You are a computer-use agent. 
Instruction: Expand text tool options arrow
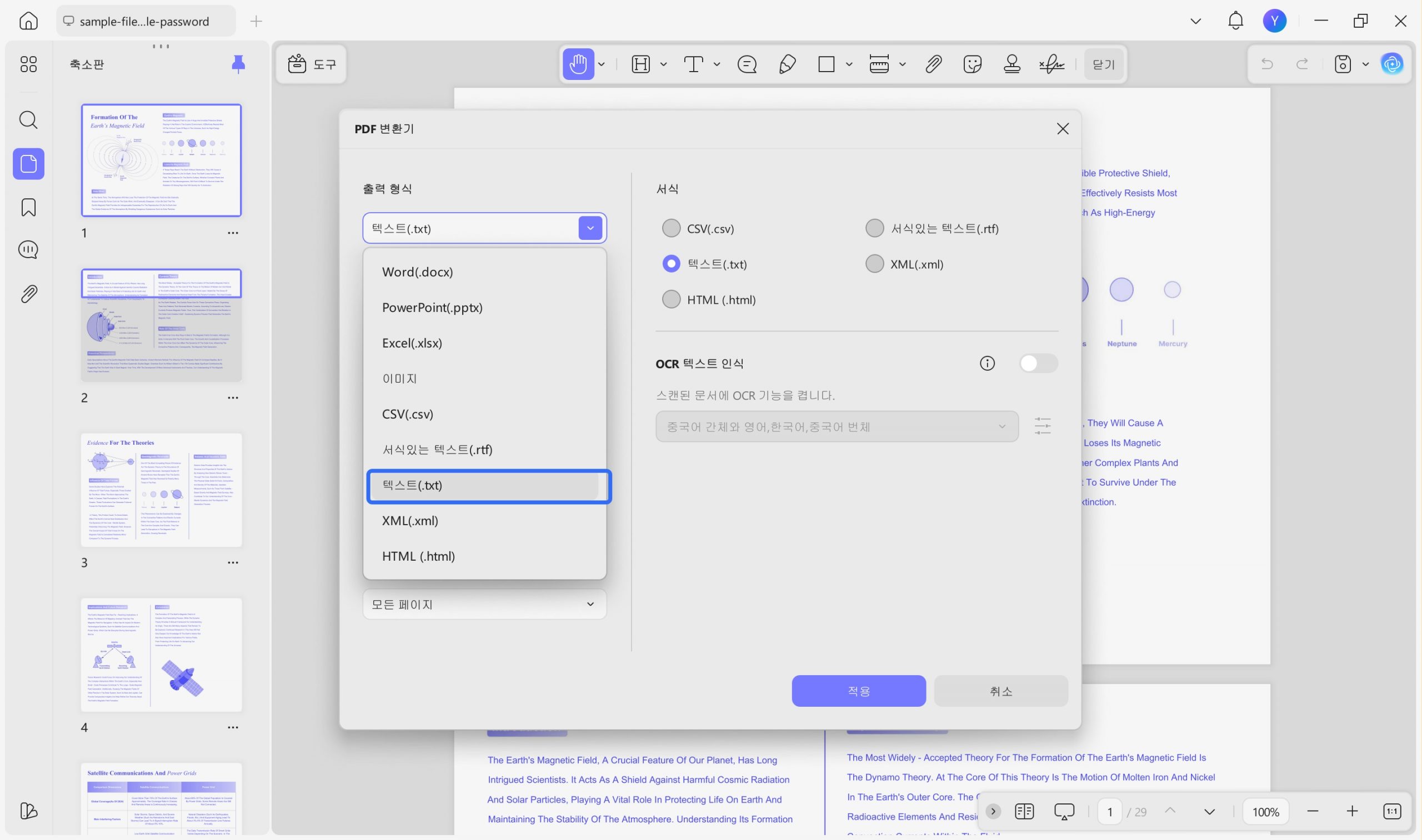point(717,64)
